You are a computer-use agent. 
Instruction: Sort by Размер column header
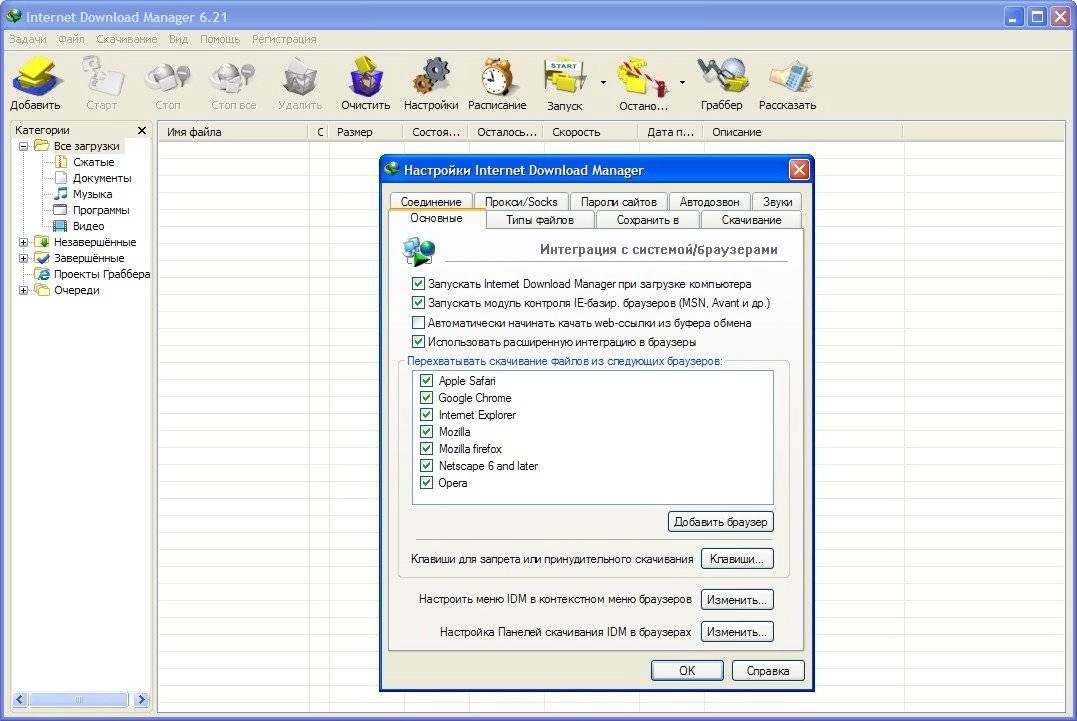click(366, 132)
